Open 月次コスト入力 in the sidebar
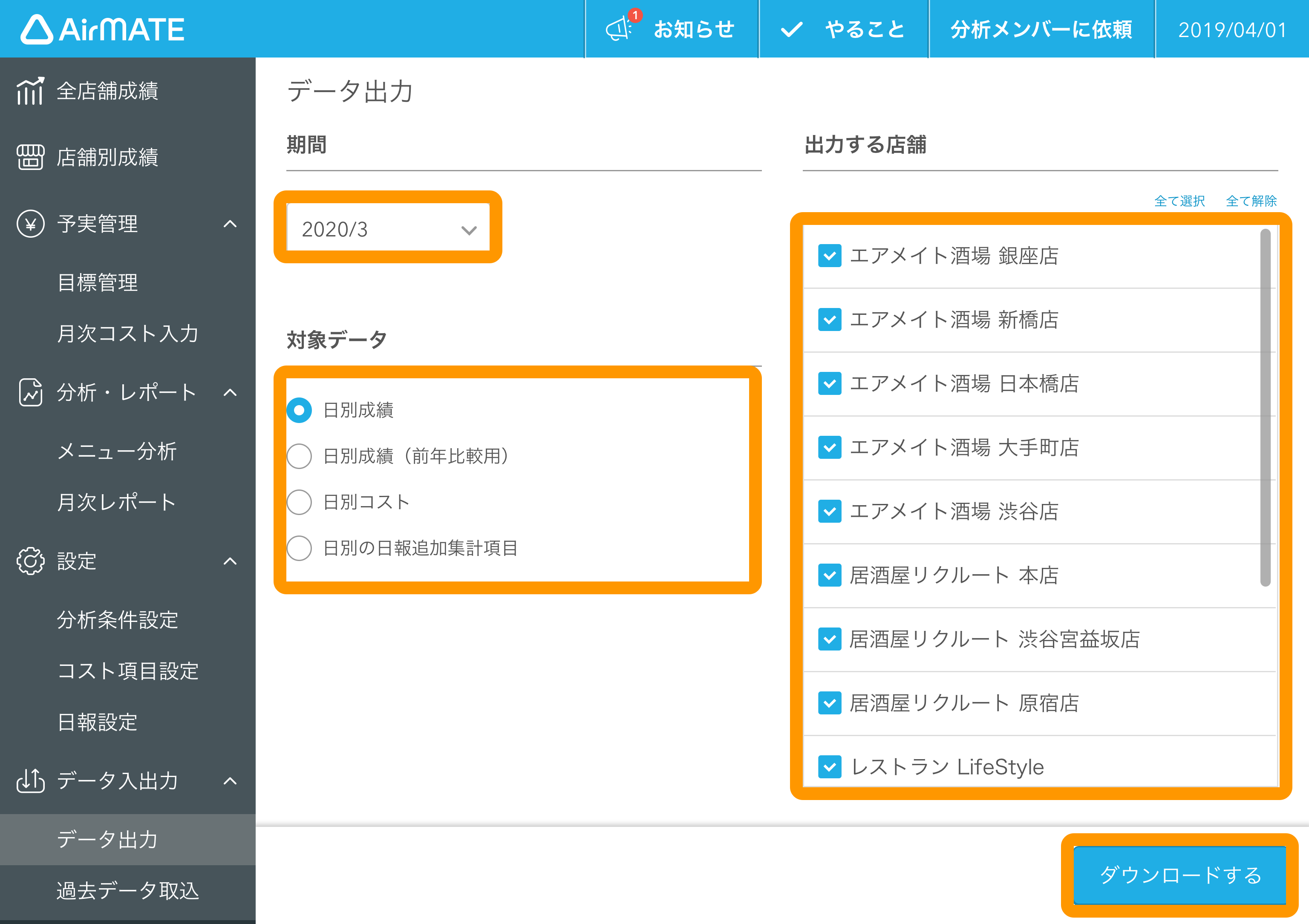 click(128, 334)
